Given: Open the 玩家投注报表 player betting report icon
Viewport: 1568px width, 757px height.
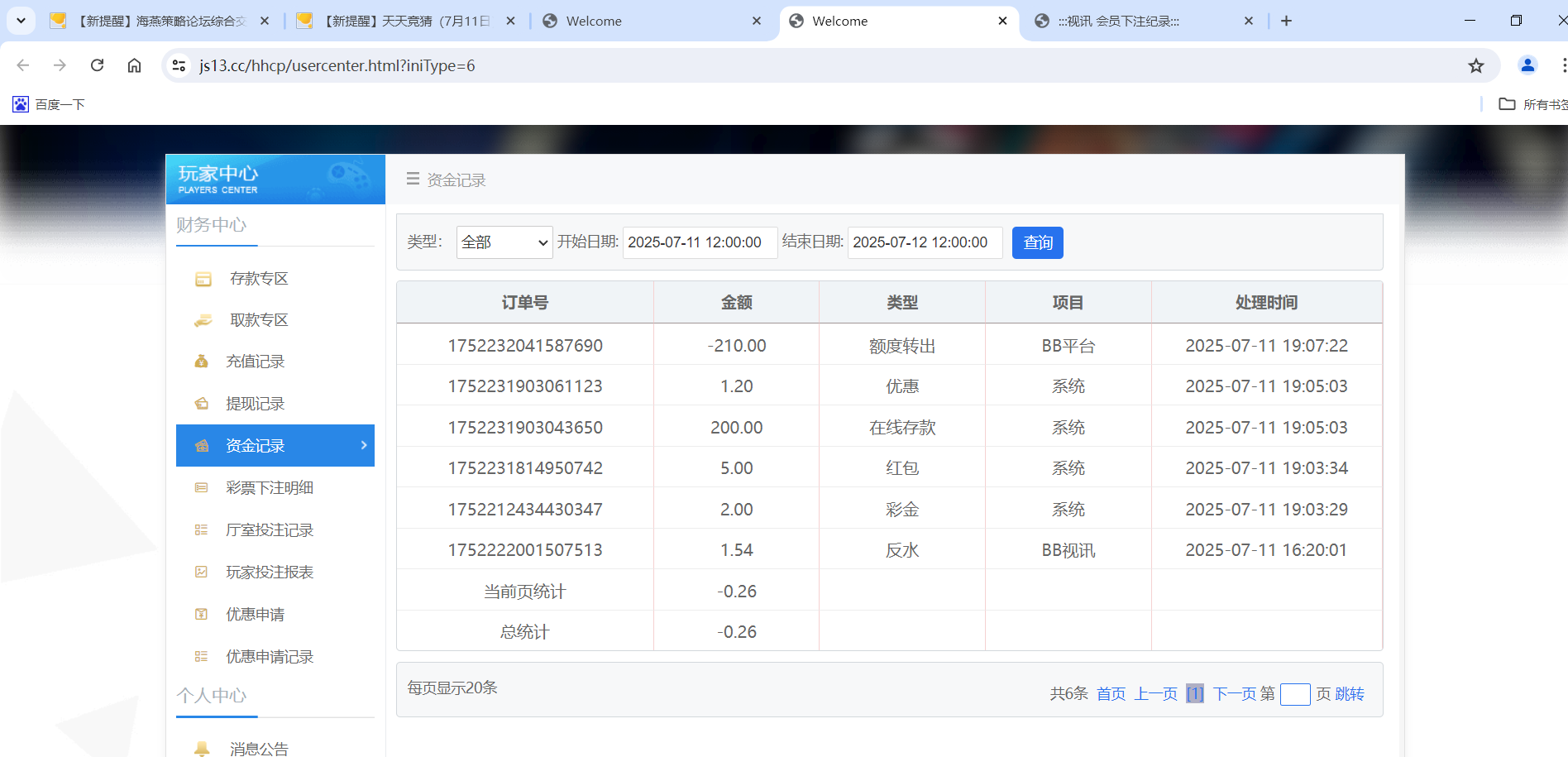Looking at the screenshot, I should (x=202, y=571).
